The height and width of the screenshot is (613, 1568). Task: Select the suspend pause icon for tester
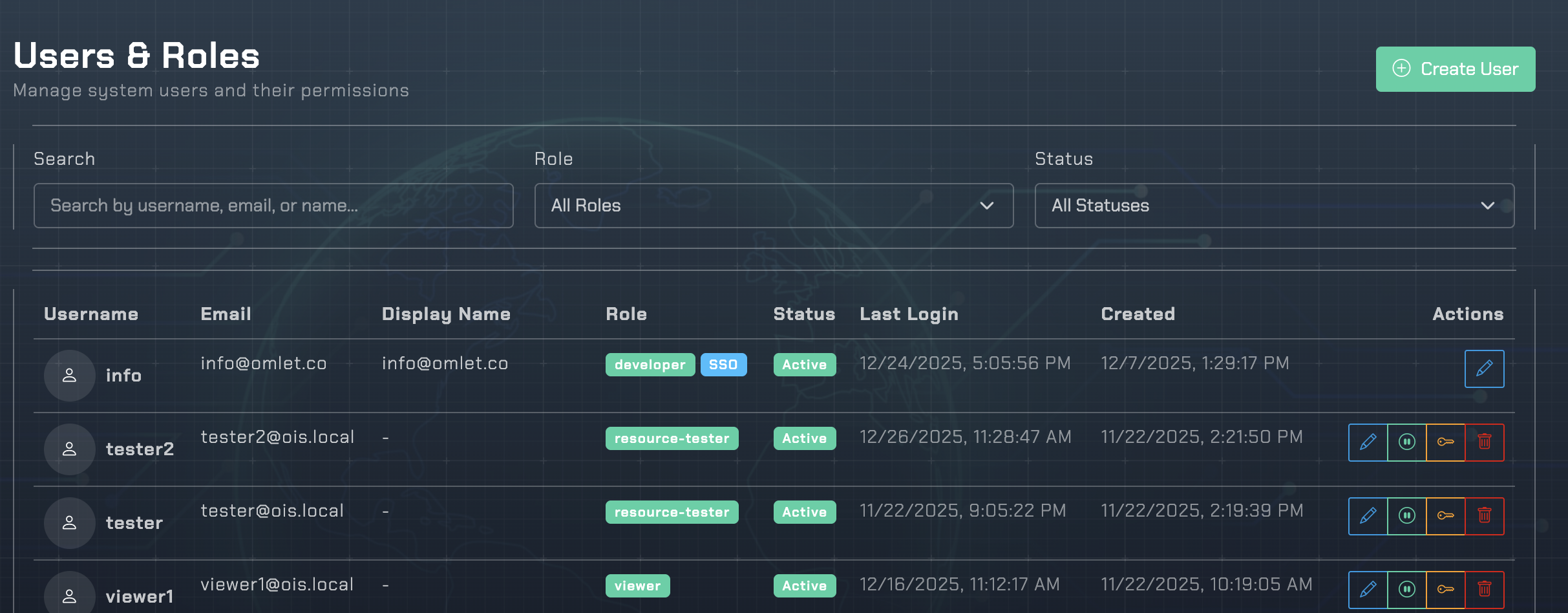[1406, 515]
